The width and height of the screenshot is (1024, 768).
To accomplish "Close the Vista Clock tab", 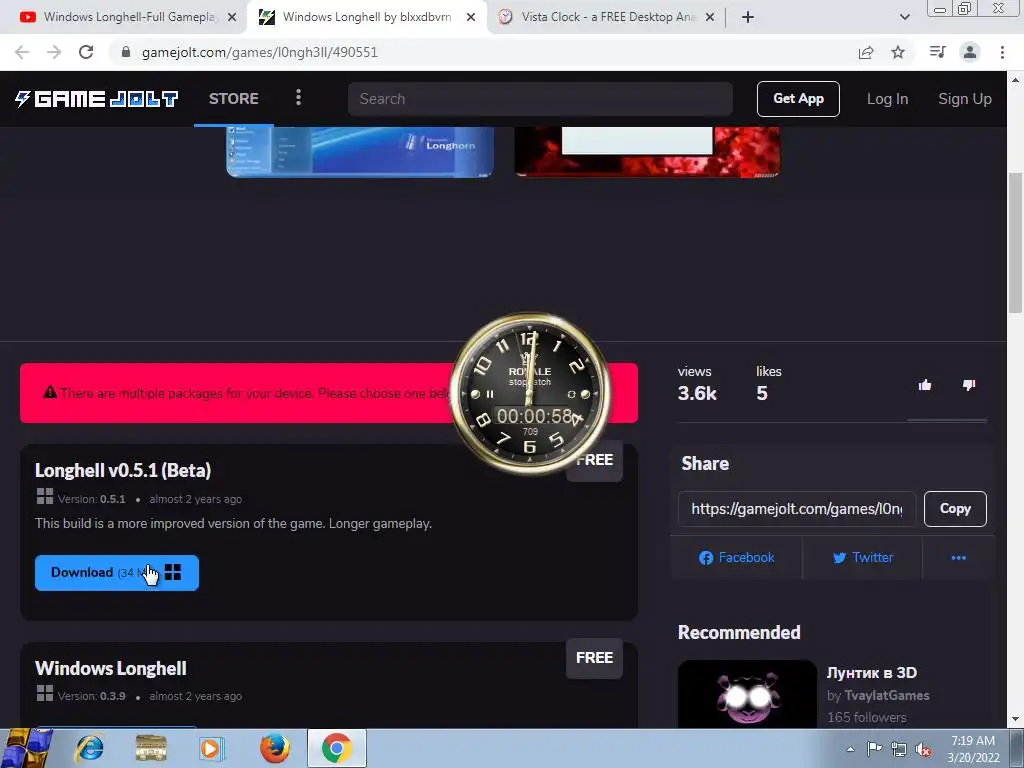I will click(710, 18).
